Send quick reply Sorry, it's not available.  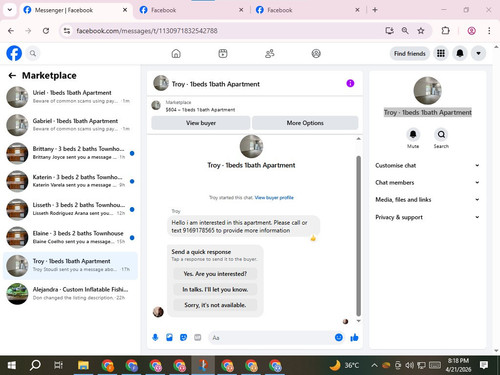215,305
